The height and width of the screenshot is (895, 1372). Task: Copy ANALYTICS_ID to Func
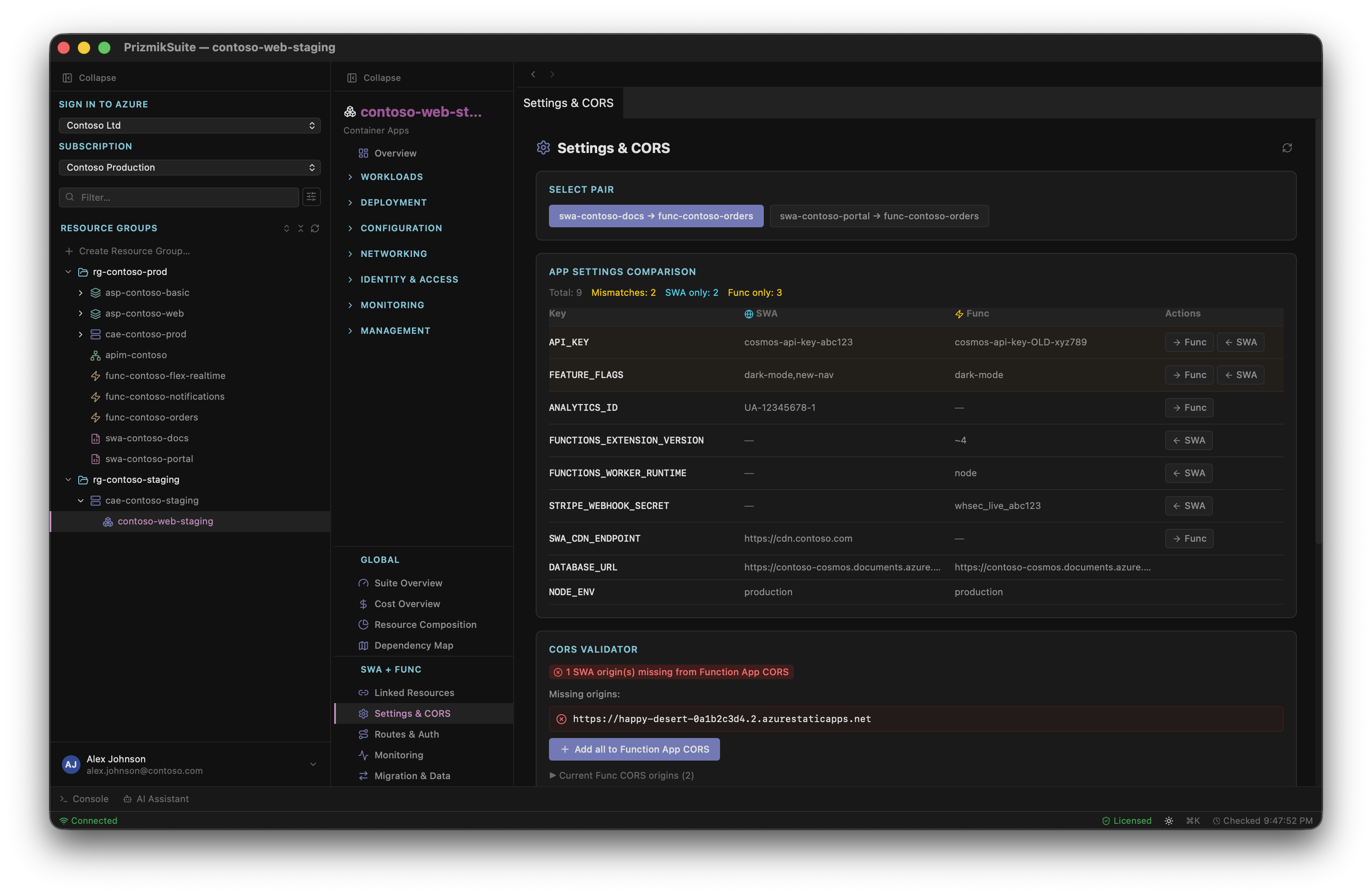(x=1189, y=408)
